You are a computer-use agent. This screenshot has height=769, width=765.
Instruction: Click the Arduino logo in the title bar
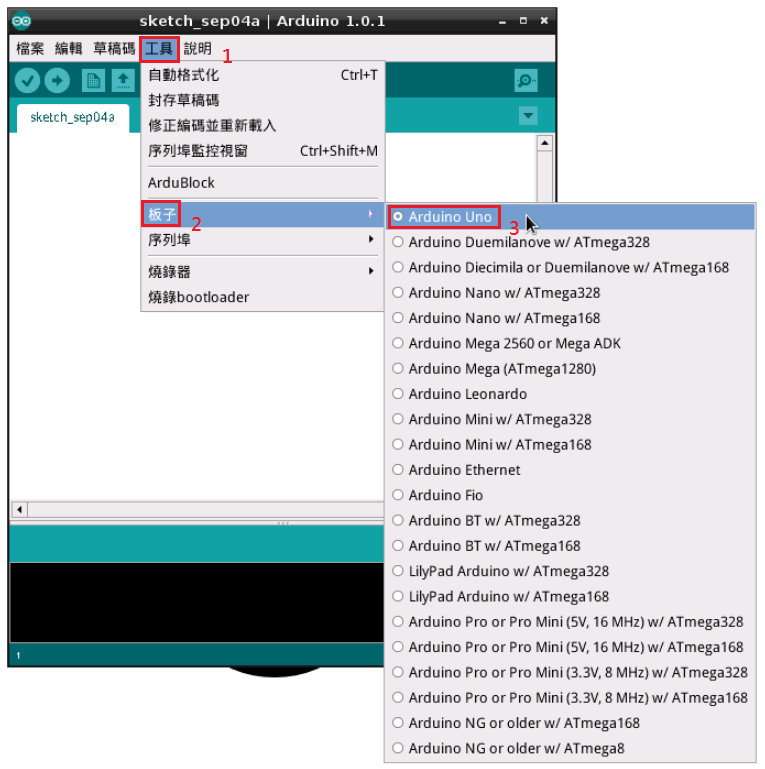22,21
